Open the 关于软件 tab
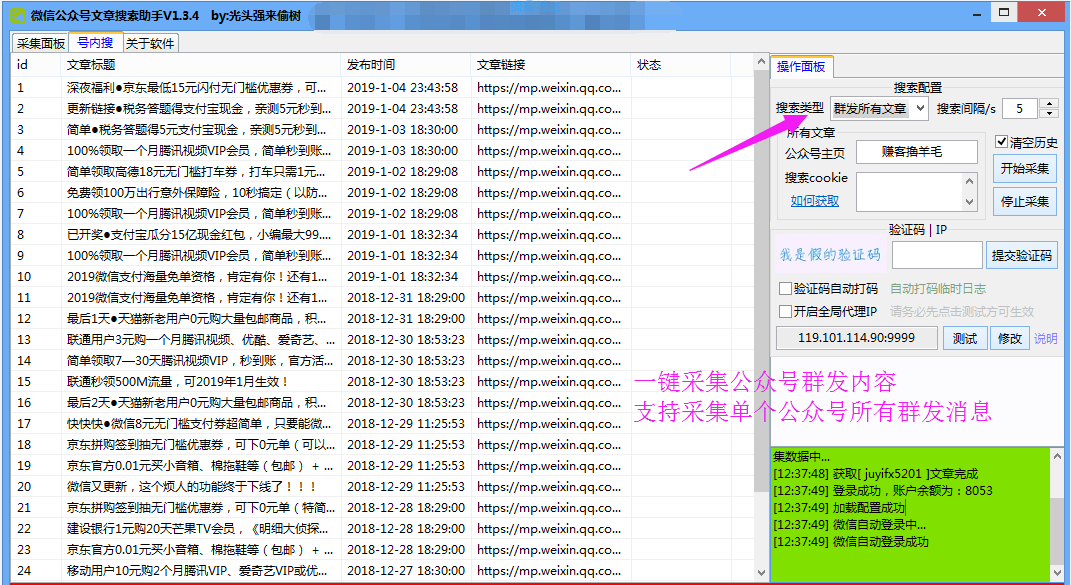 coord(150,43)
